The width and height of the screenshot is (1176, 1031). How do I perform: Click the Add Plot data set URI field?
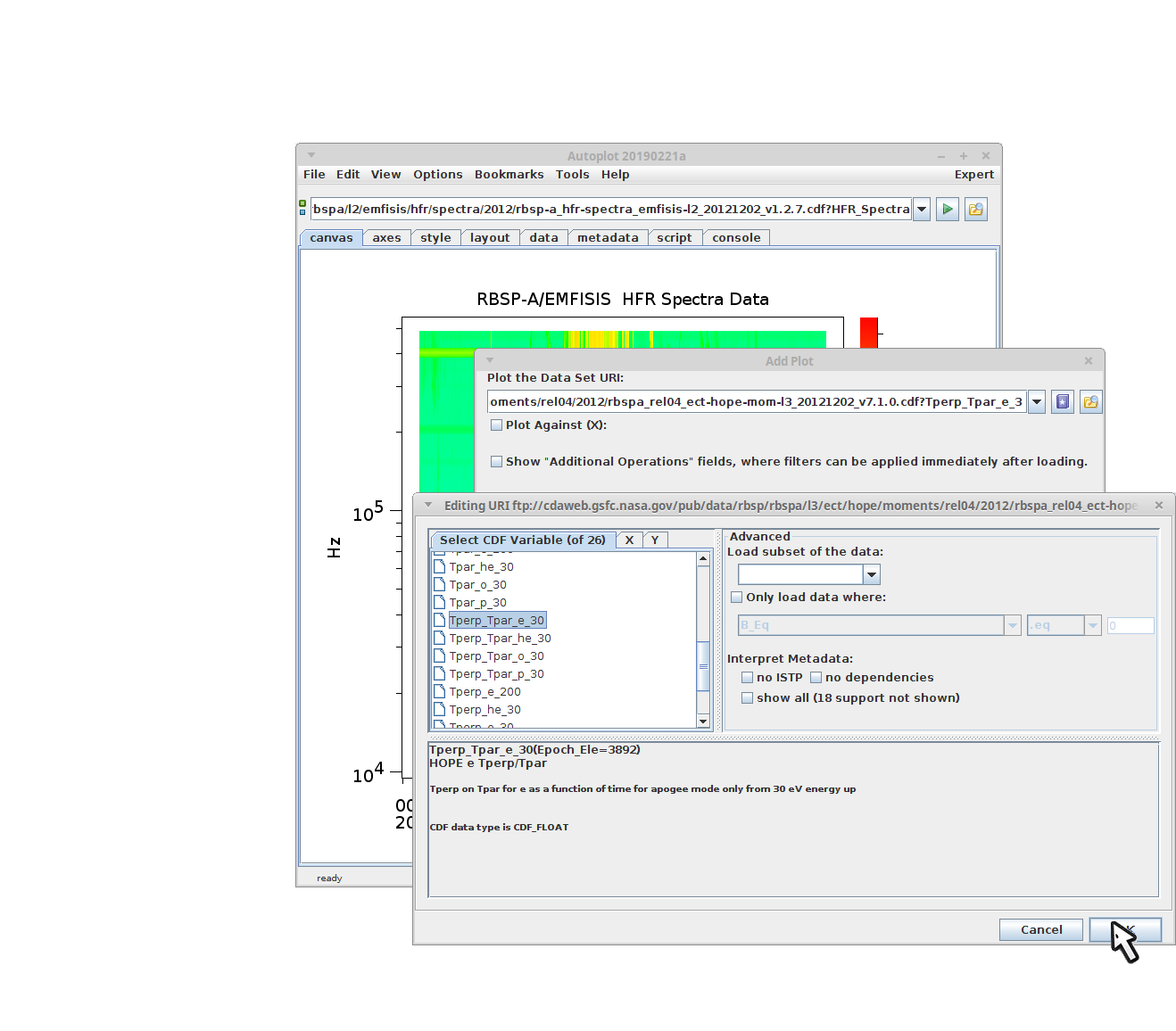coord(757,402)
